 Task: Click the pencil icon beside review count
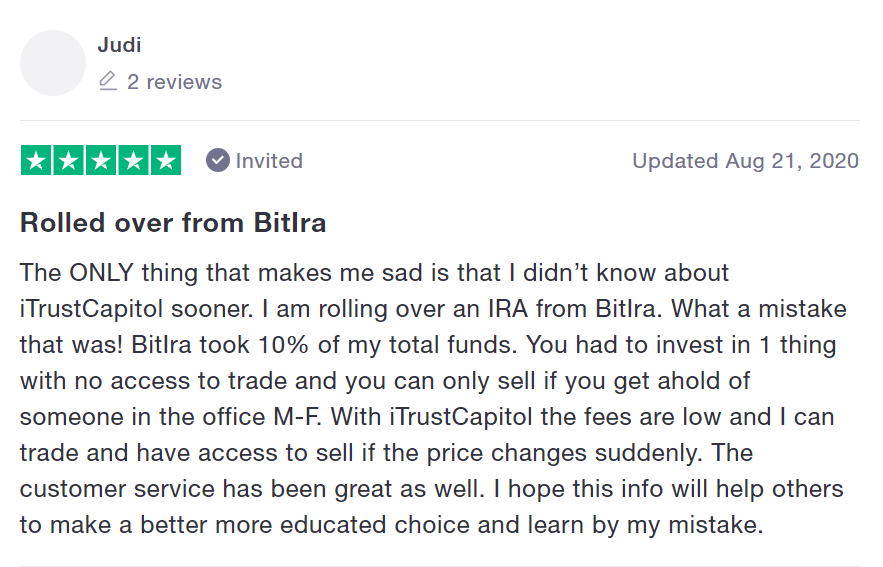(x=108, y=82)
